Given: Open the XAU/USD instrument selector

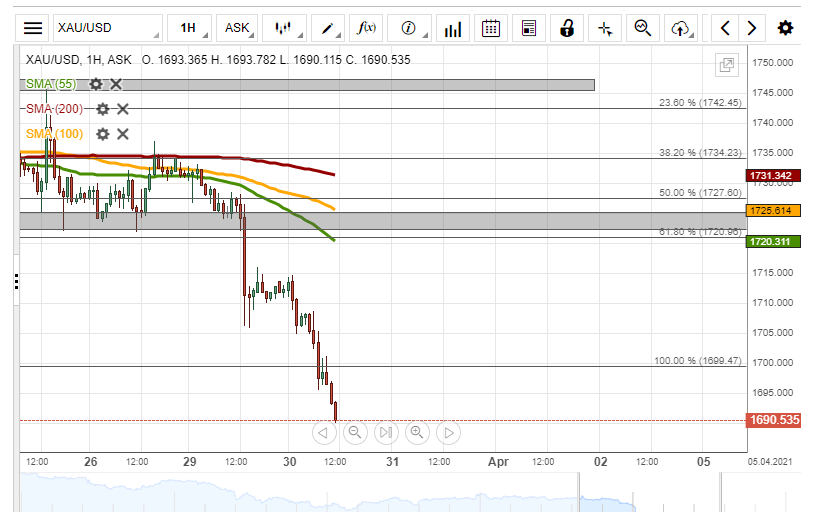Looking at the screenshot, I should pyautogui.click(x=107, y=28).
